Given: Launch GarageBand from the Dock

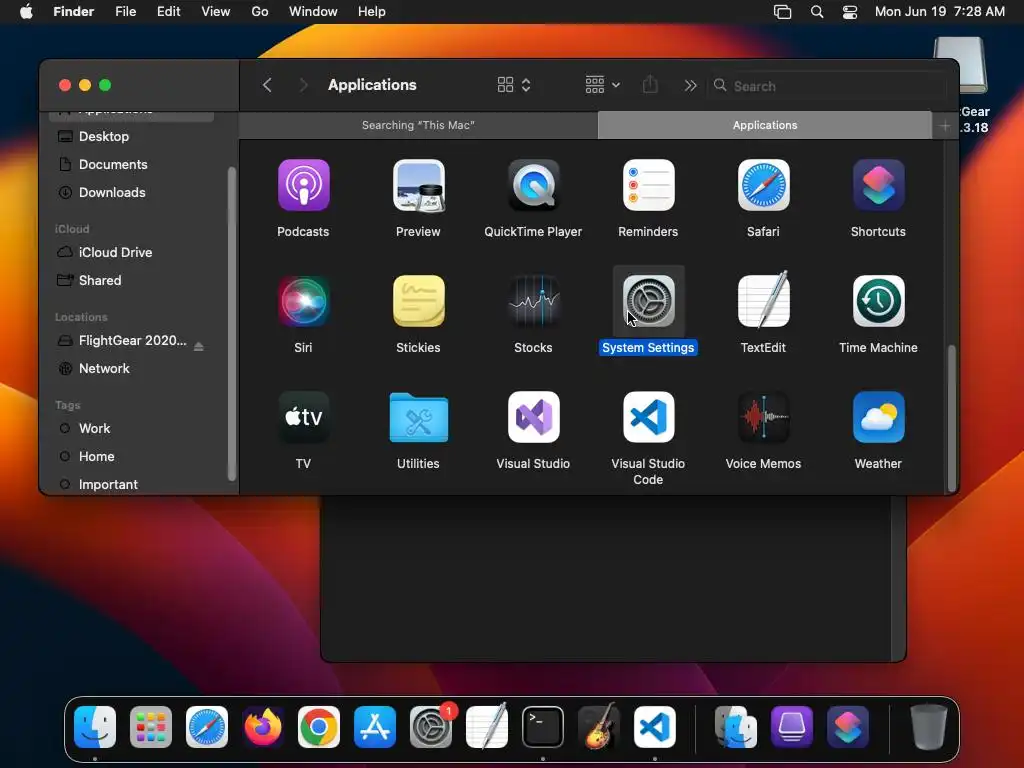Looking at the screenshot, I should pyautogui.click(x=599, y=727).
